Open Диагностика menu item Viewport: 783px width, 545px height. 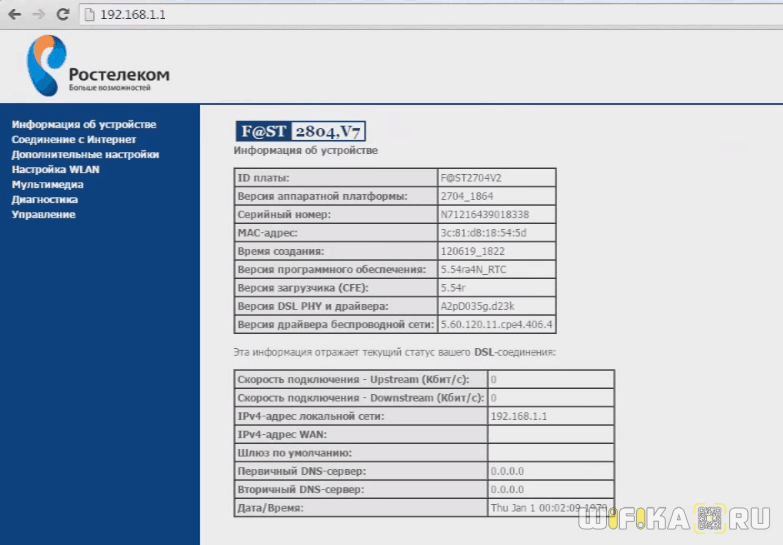(44, 199)
